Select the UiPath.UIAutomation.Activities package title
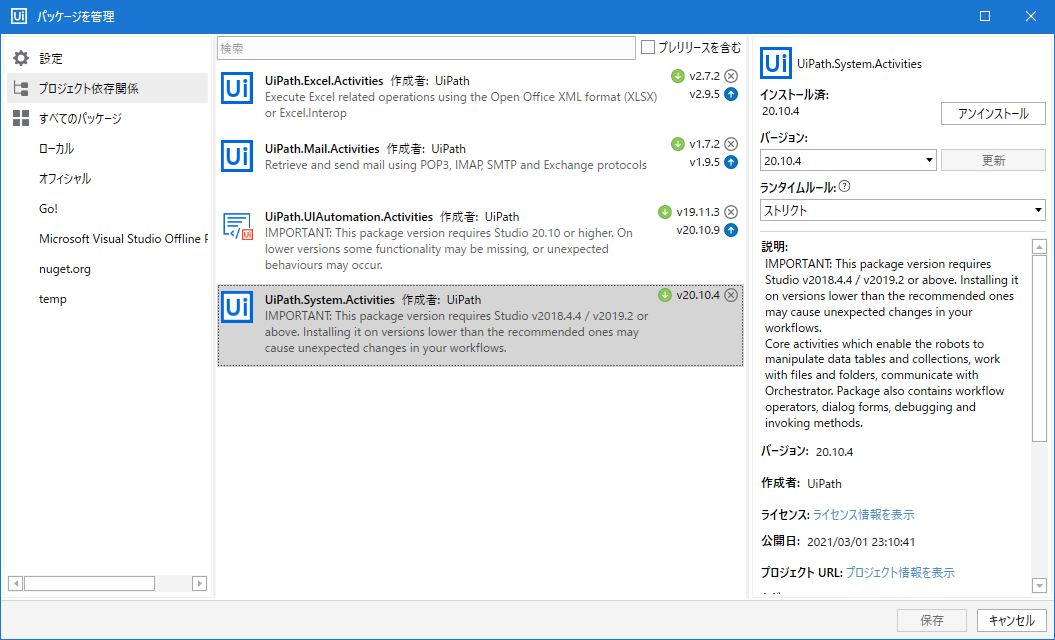 [x=349, y=217]
